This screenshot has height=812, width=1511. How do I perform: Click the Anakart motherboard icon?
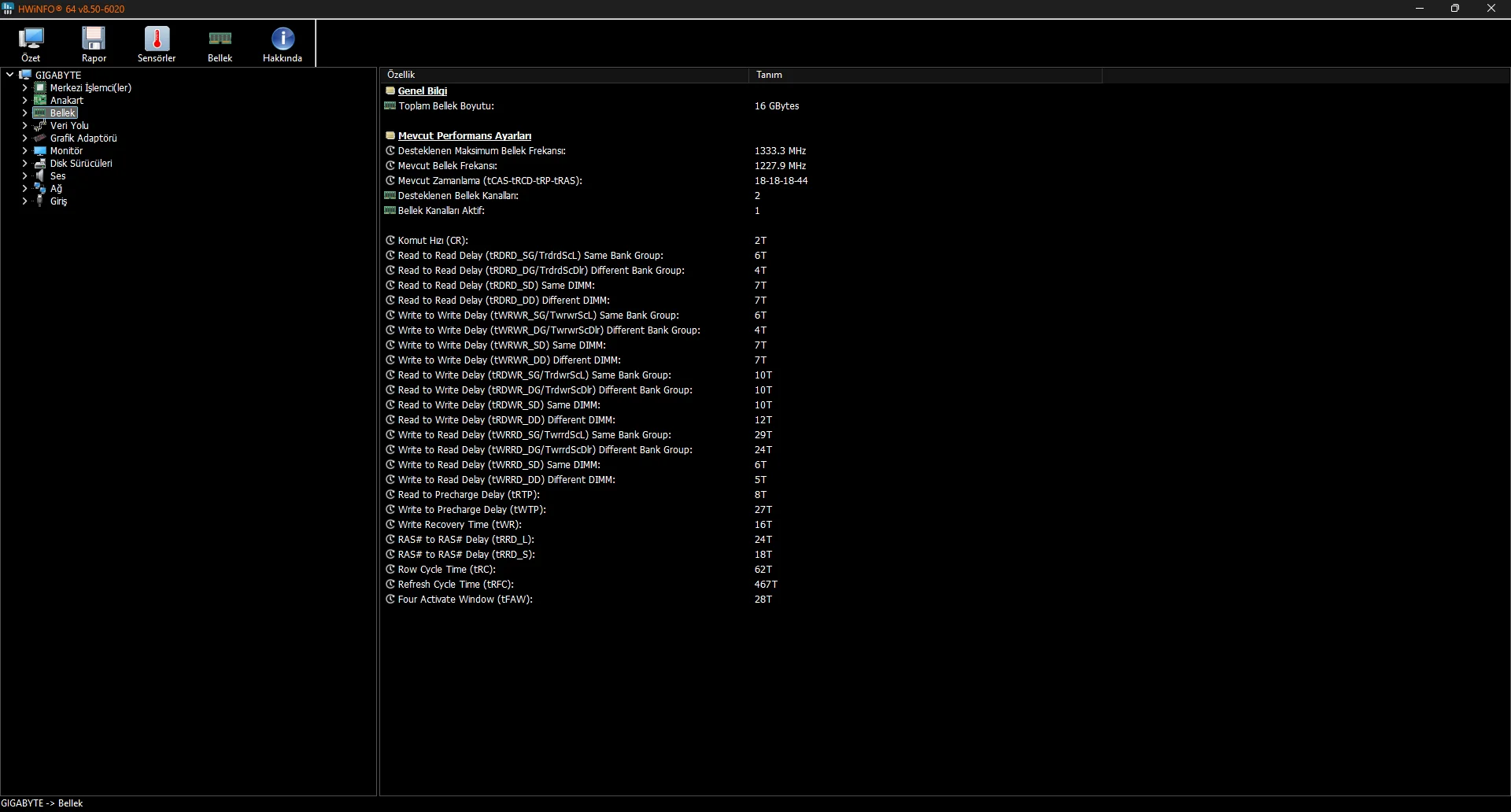pos(40,100)
